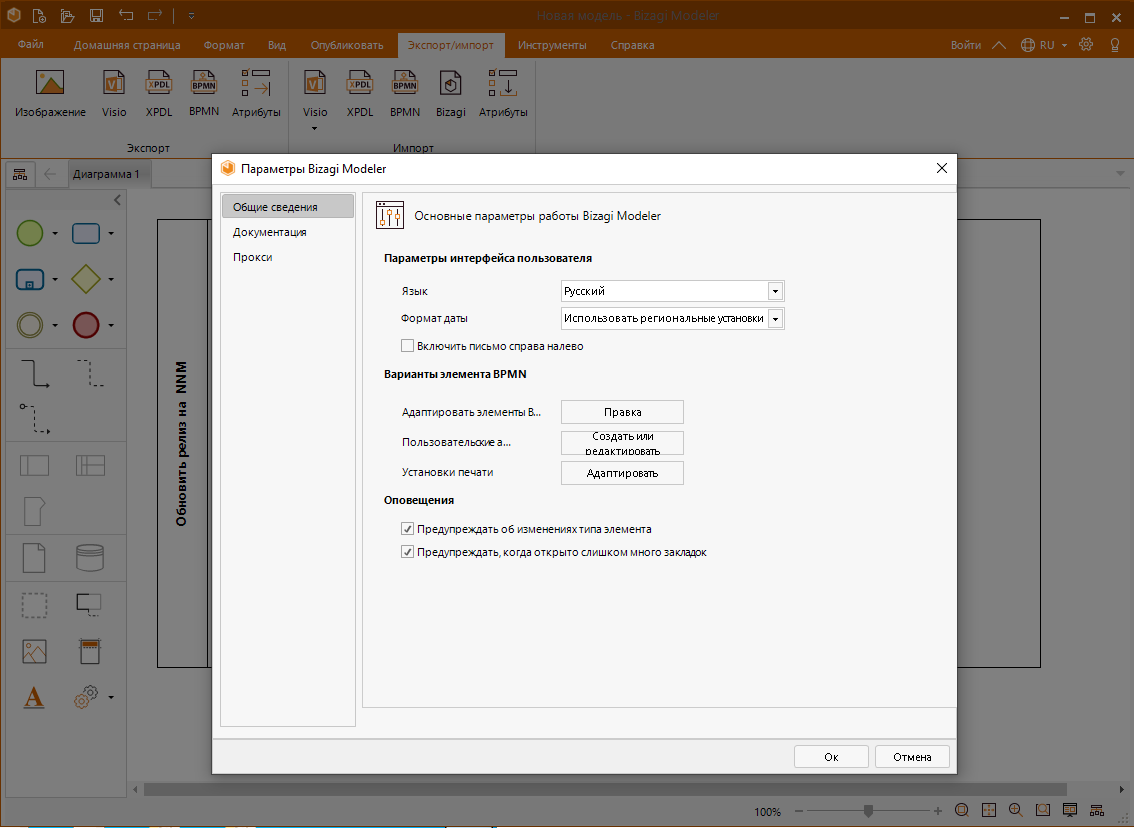Select the green start event shape

click(x=30, y=234)
